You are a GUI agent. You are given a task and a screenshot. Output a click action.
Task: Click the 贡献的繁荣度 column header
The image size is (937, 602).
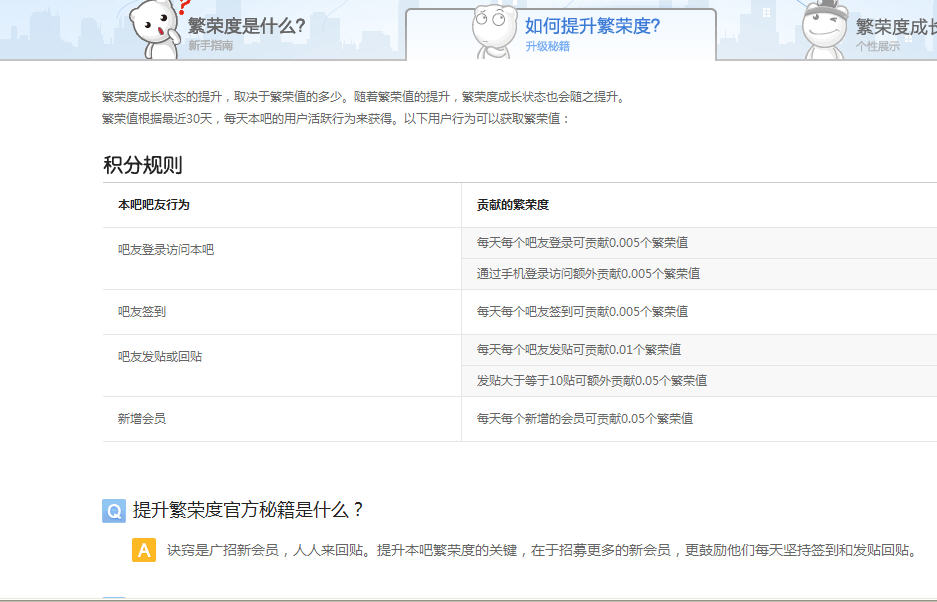click(x=513, y=204)
